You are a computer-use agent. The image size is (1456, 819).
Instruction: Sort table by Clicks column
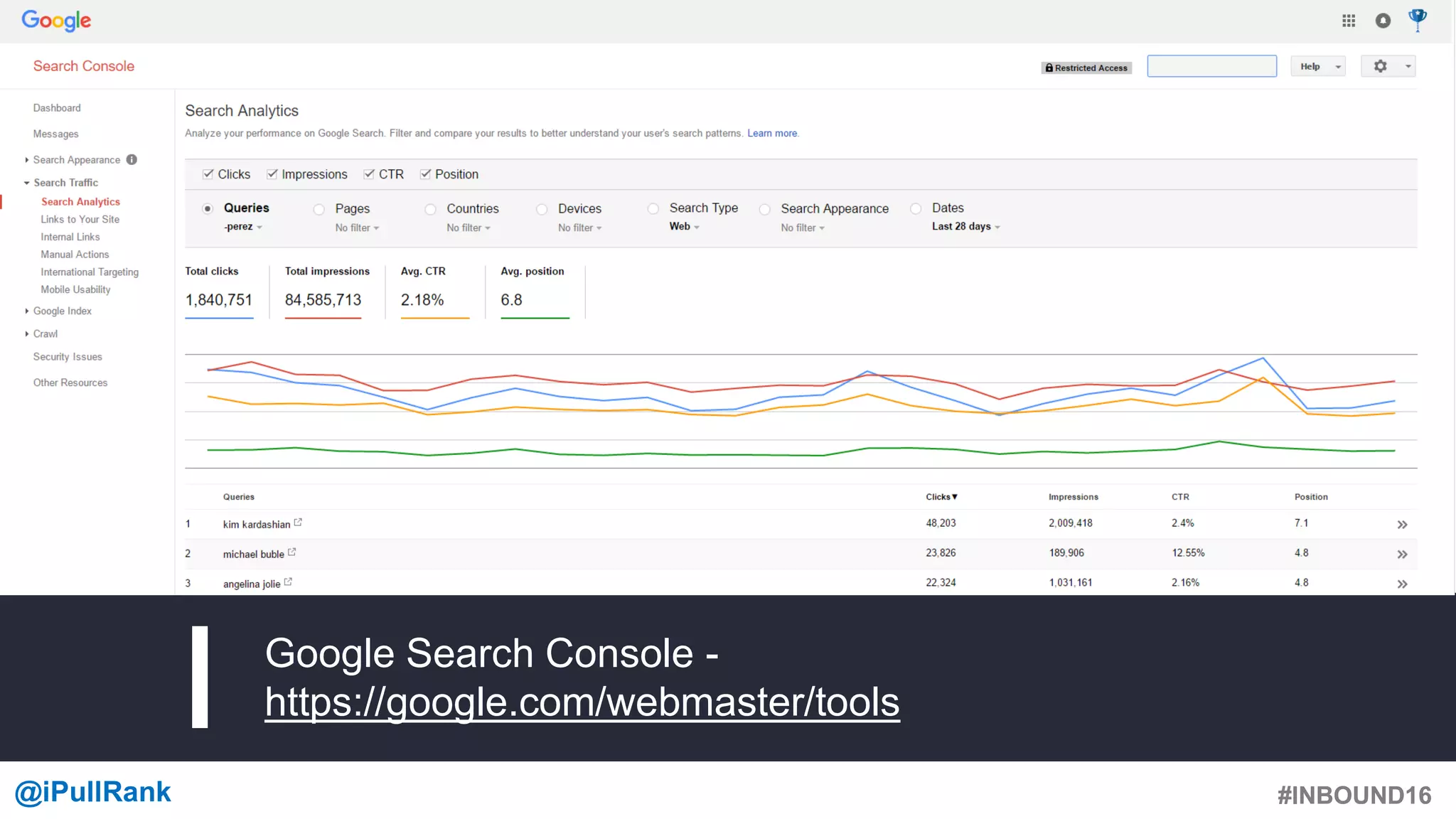coord(941,497)
